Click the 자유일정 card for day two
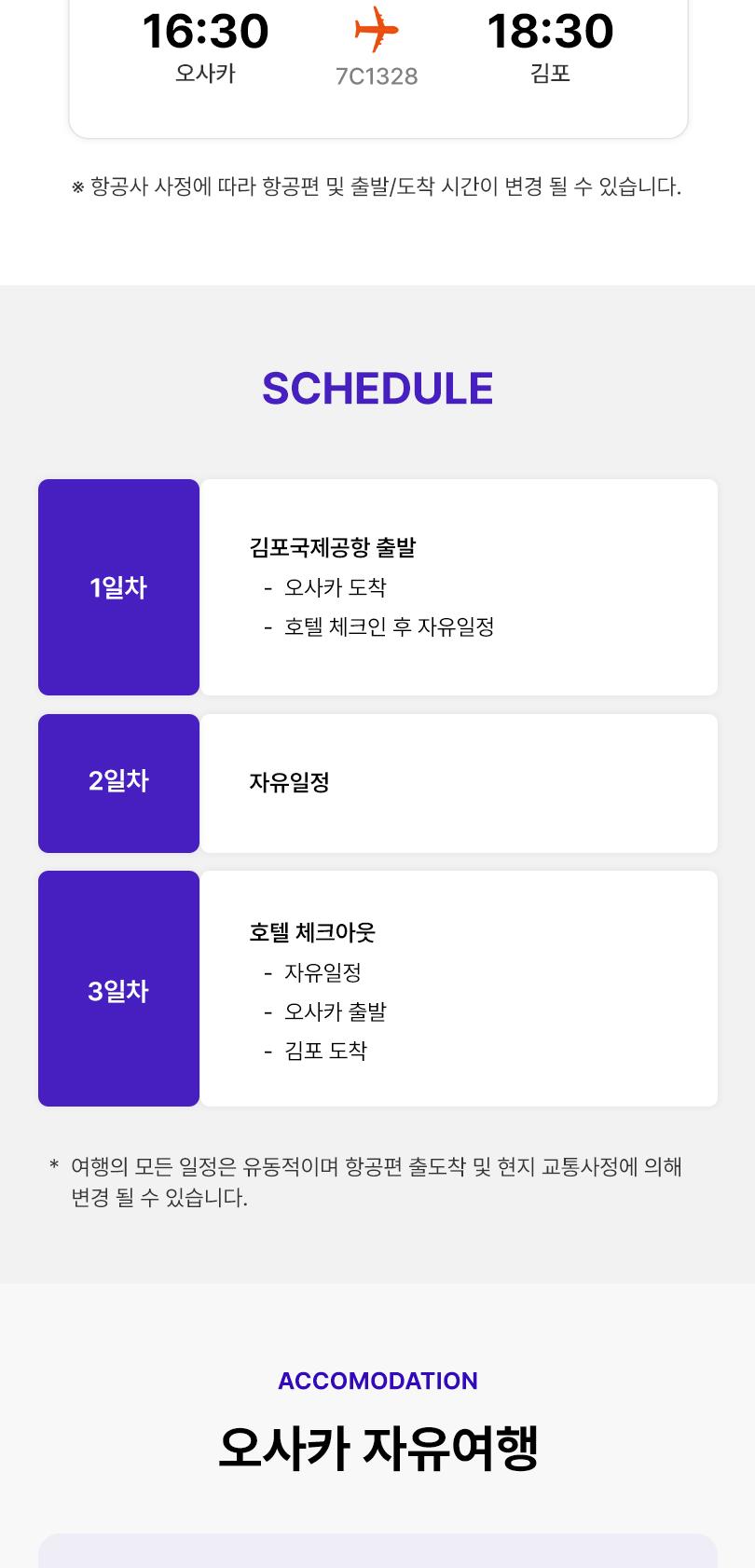The width and height of the screenshot is (755, 1568). pos(460,783)
